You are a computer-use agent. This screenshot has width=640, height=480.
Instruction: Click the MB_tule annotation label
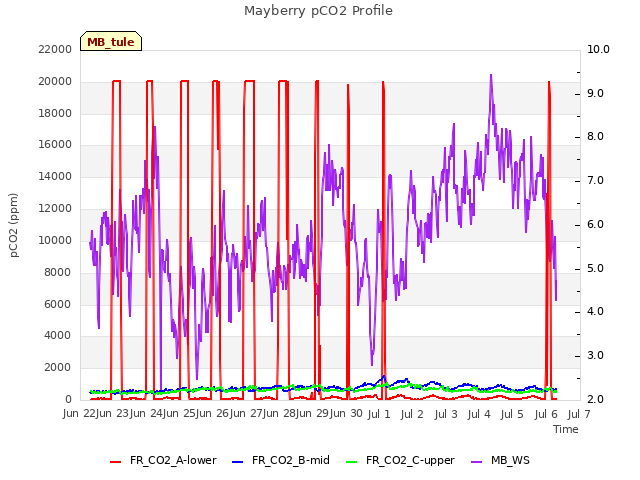click(x=111, y=42)
